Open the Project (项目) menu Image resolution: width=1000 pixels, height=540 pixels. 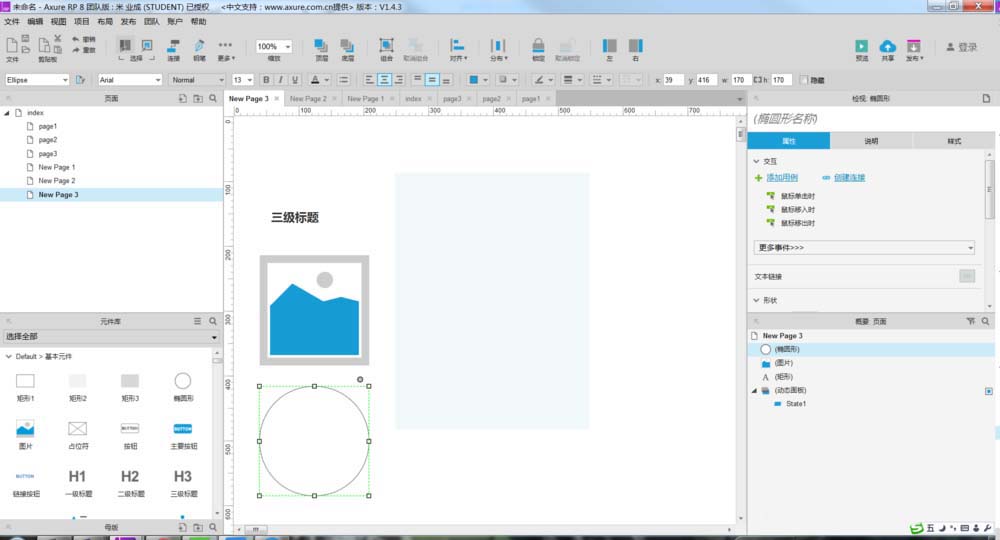pyautogui.click(x=82, y=21)
